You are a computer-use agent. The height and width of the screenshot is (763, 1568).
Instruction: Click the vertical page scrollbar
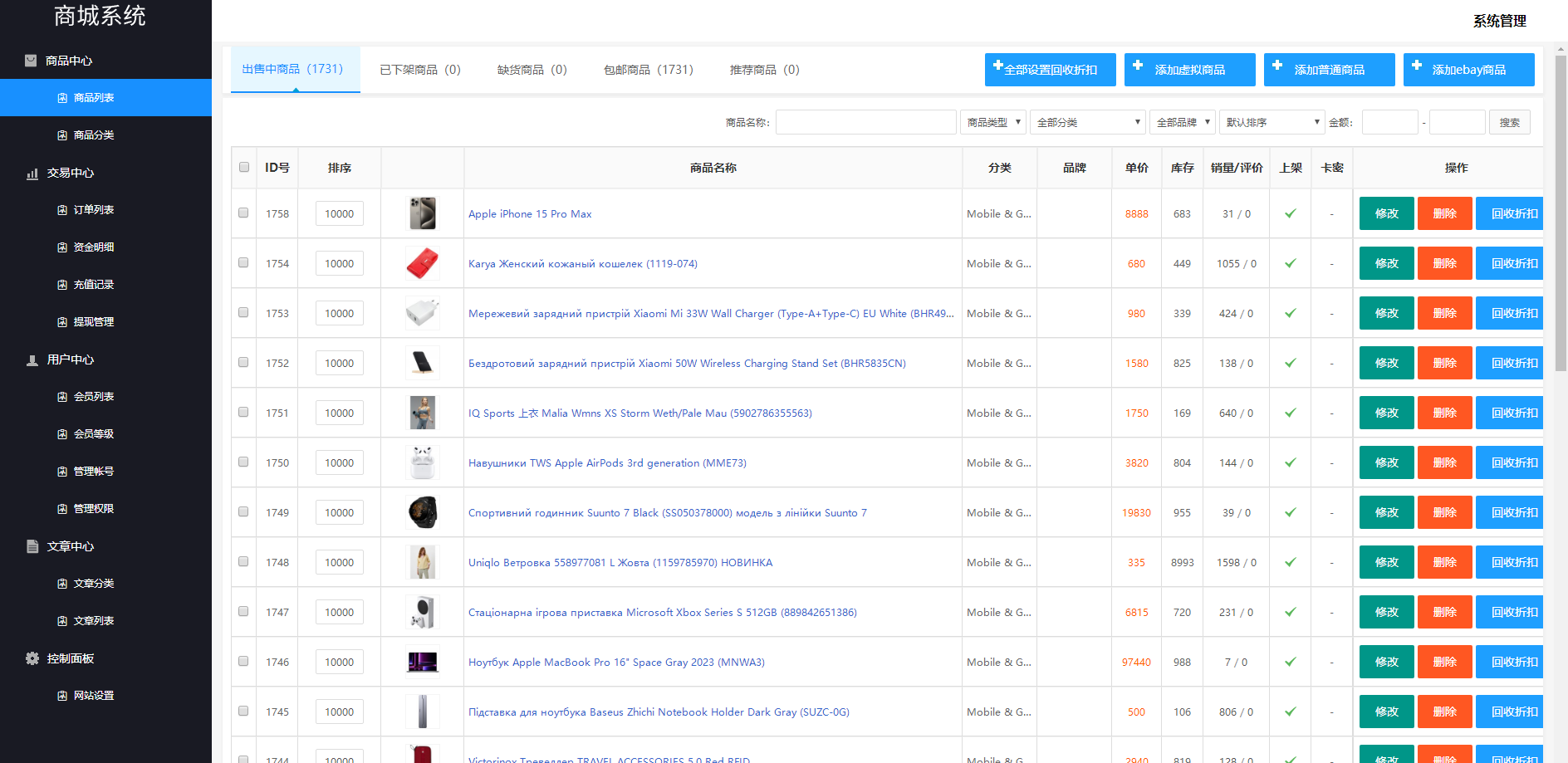tap(1561, 216)
